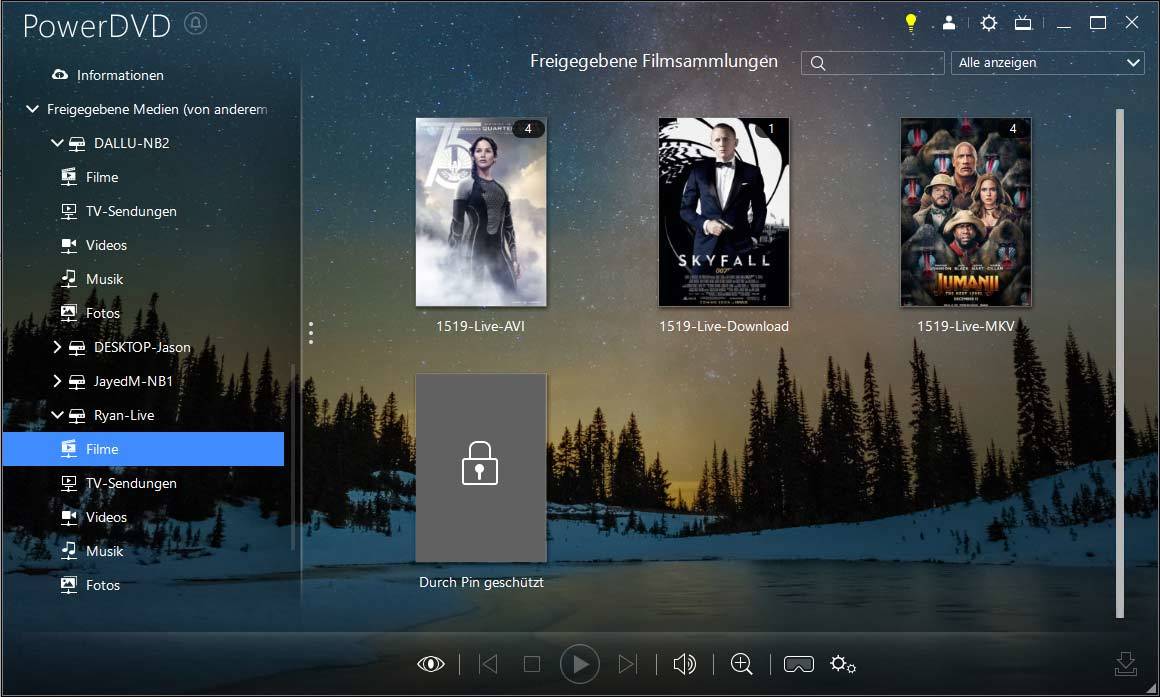Collapse the DALLU-NB2 server node

click(x=57, y=143)
